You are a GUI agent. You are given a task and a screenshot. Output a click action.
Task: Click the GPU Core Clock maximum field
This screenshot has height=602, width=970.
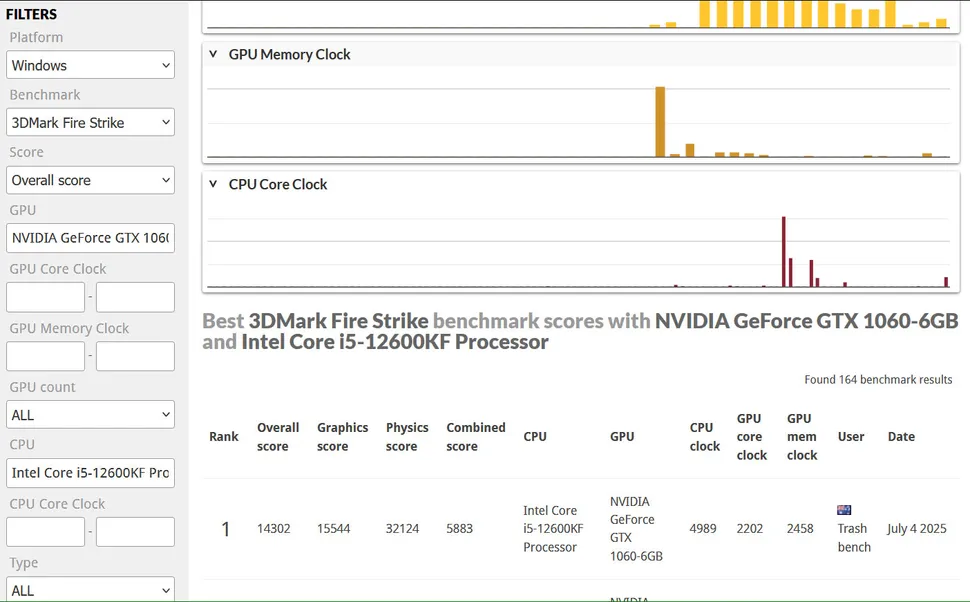tap(135, 297)
